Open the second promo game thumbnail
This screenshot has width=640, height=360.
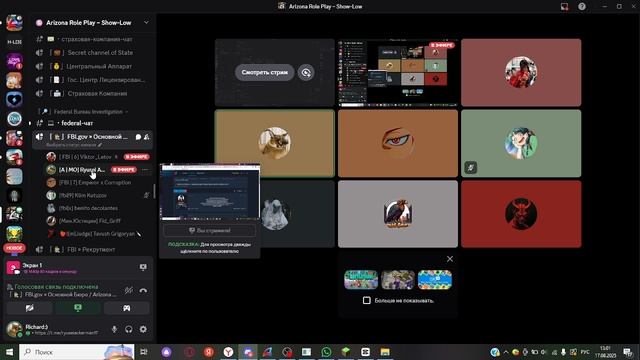pos(398,280)
